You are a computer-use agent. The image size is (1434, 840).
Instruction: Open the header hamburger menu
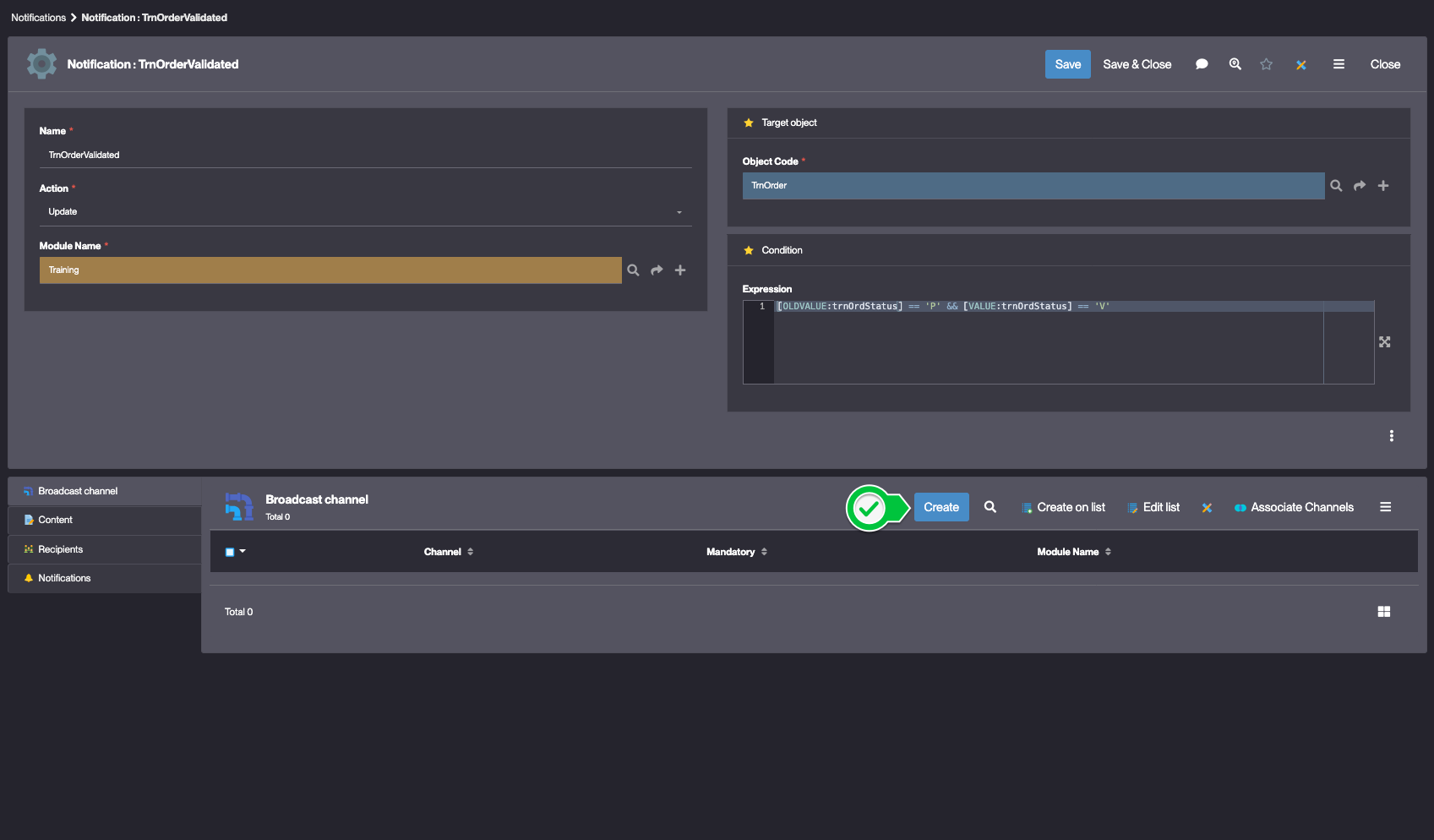[x=1339, y=64]
